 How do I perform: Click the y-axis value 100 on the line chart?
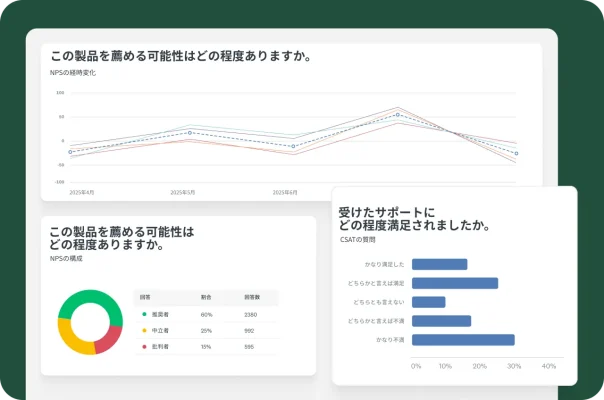[60, 93]
